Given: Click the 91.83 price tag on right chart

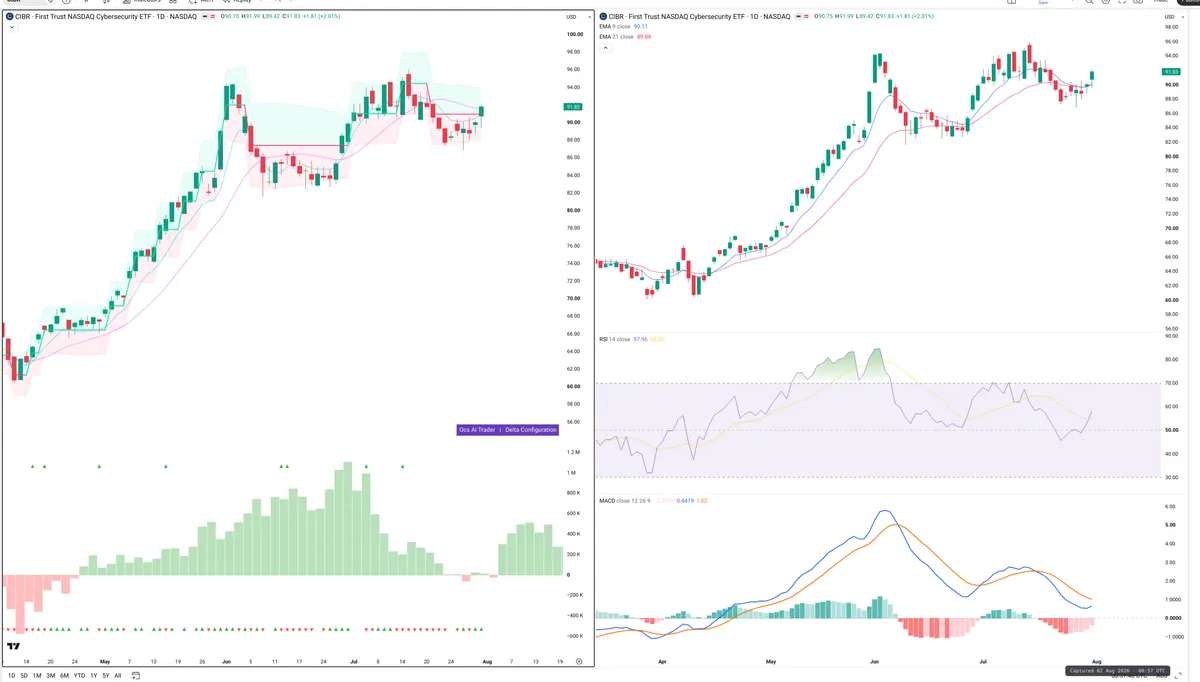Looking at the screenshot, I should [x=1171, y=72].
